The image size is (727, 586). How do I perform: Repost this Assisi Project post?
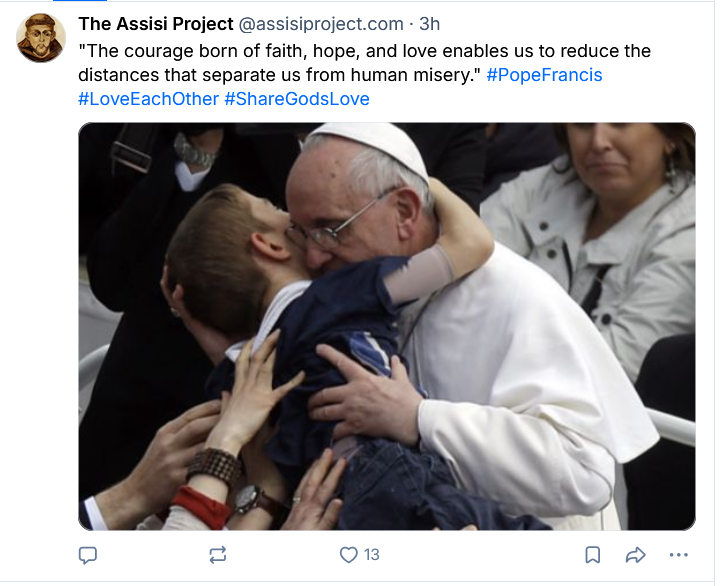point(218,554)
